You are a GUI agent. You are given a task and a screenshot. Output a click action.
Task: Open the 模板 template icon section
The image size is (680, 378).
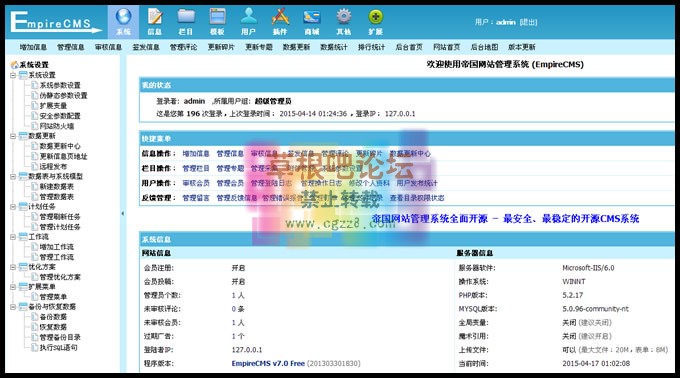pyautogui.click(x=217, y=22)
